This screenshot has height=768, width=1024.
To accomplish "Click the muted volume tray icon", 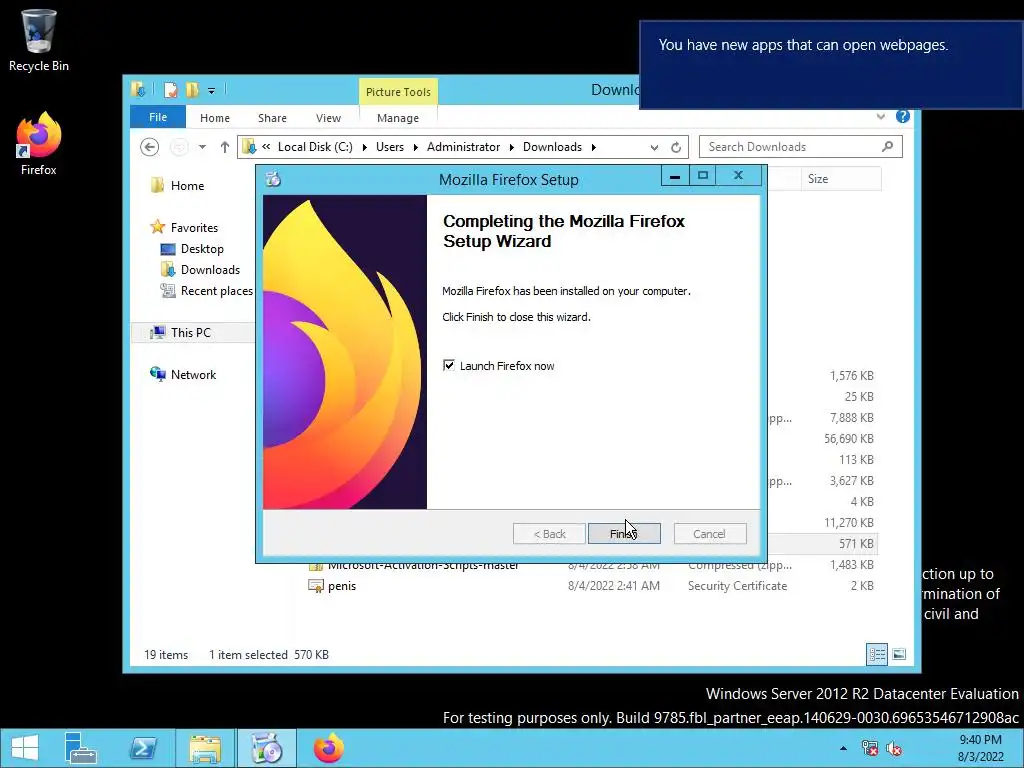I will click(893, 748).
